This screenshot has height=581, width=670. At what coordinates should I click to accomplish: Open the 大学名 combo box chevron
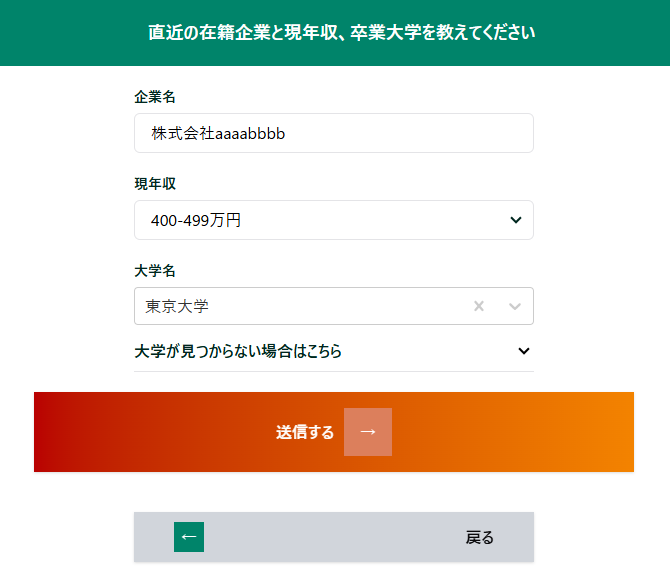click(515, 306)
